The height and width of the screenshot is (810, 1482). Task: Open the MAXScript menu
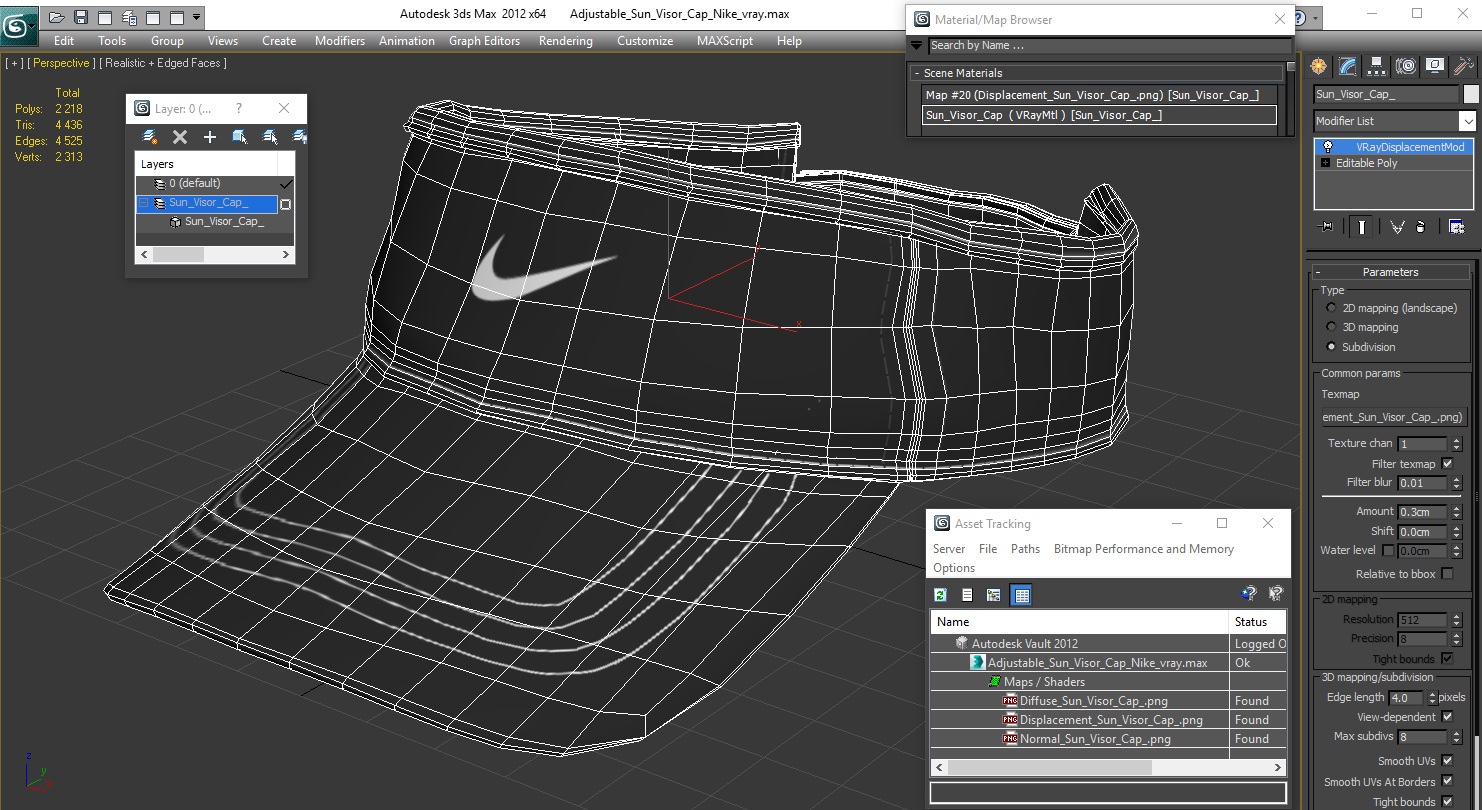725,41
